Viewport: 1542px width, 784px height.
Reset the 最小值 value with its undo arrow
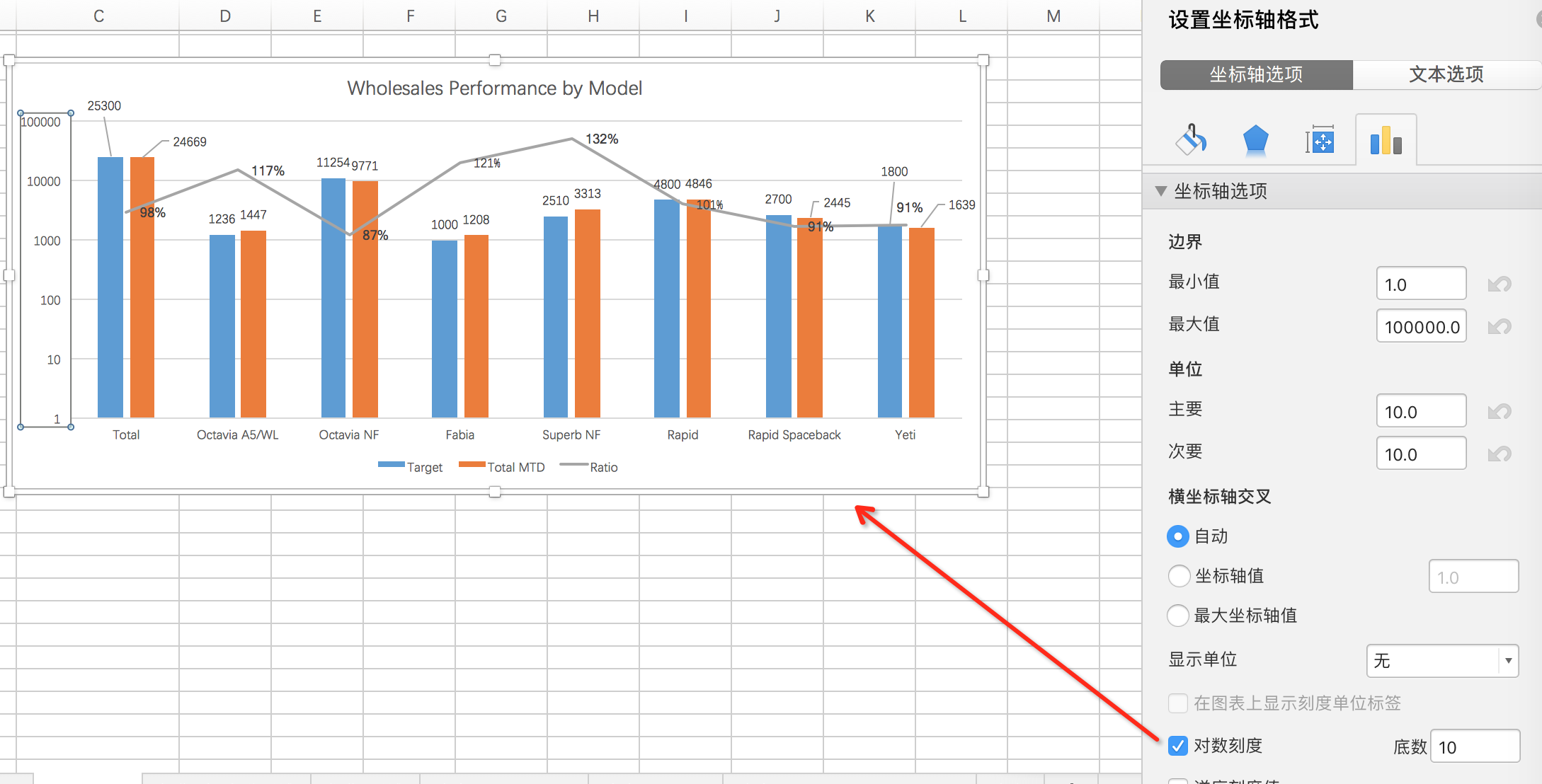[x=1499, y=284]
